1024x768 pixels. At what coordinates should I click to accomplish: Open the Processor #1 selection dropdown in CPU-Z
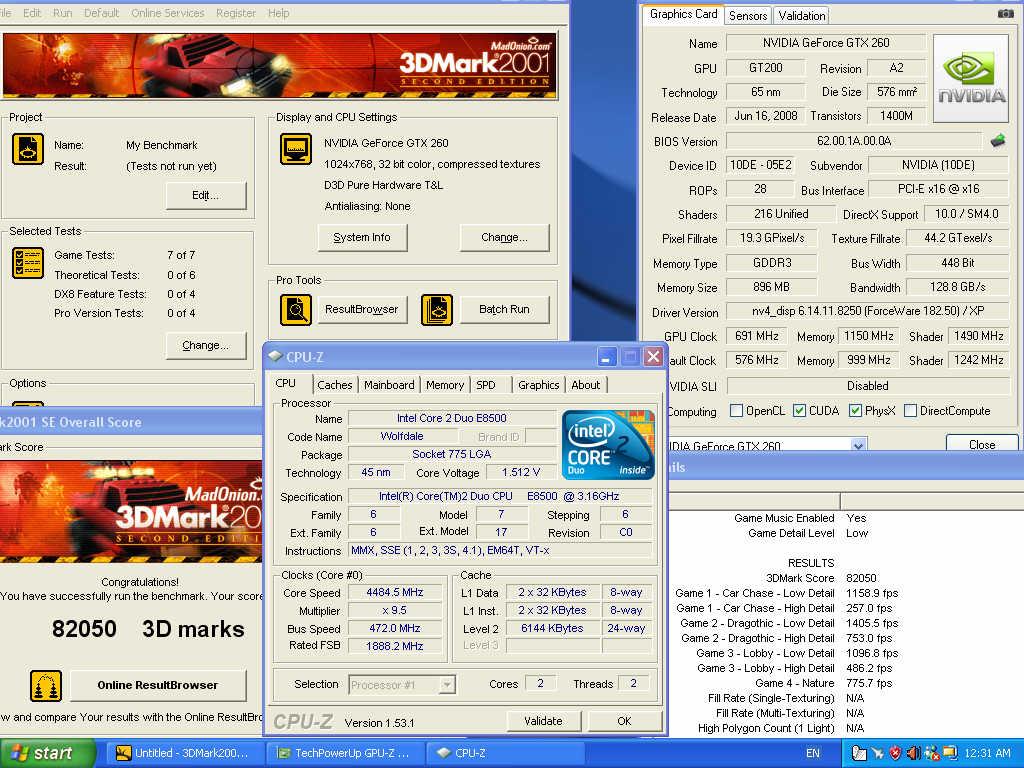point(447,685)
